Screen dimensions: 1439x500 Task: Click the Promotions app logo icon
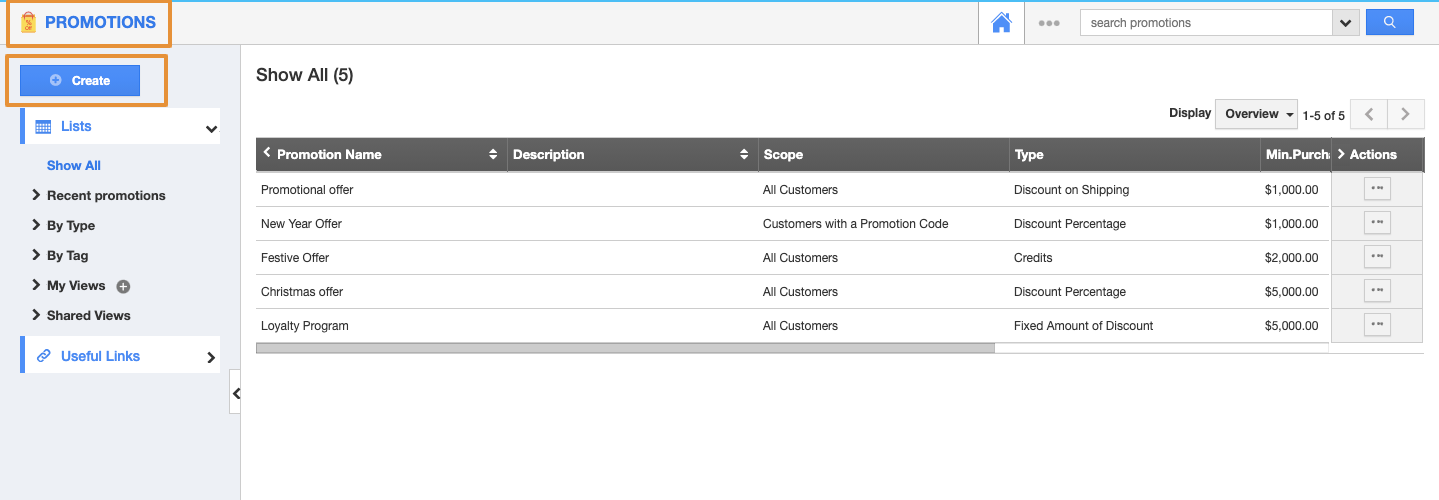click(28, 22)
